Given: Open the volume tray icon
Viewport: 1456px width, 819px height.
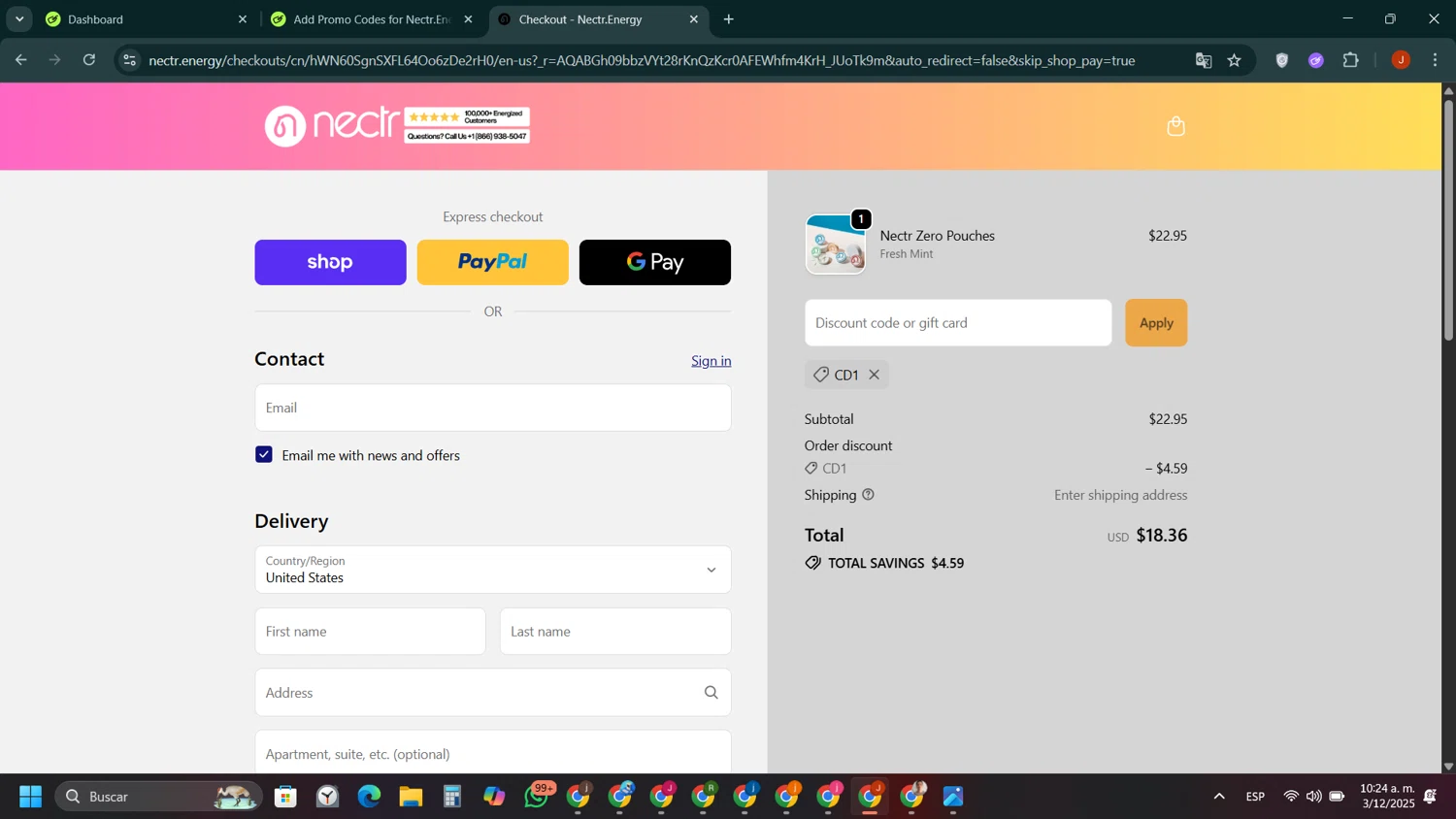Looking at the screenshot, I should click(1313, 797).
